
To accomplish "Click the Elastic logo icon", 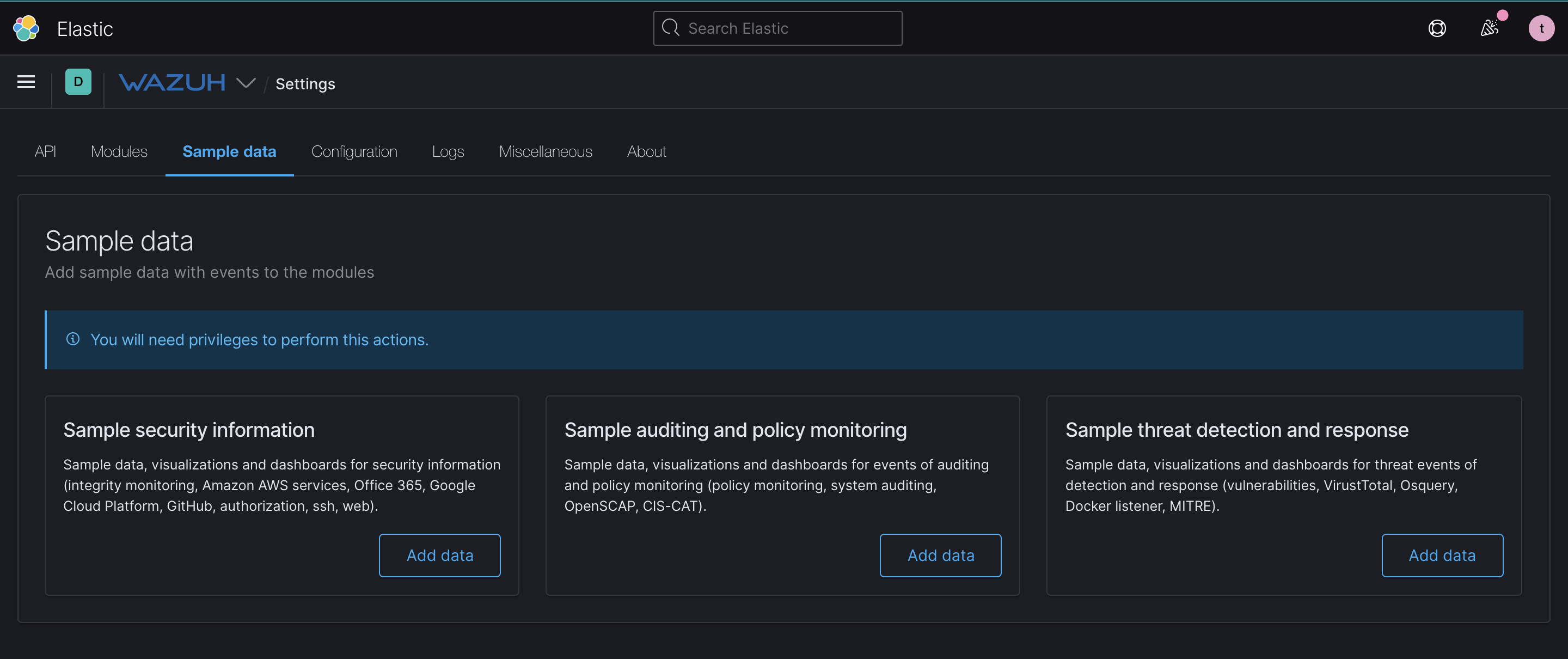I will click(26, 29).
